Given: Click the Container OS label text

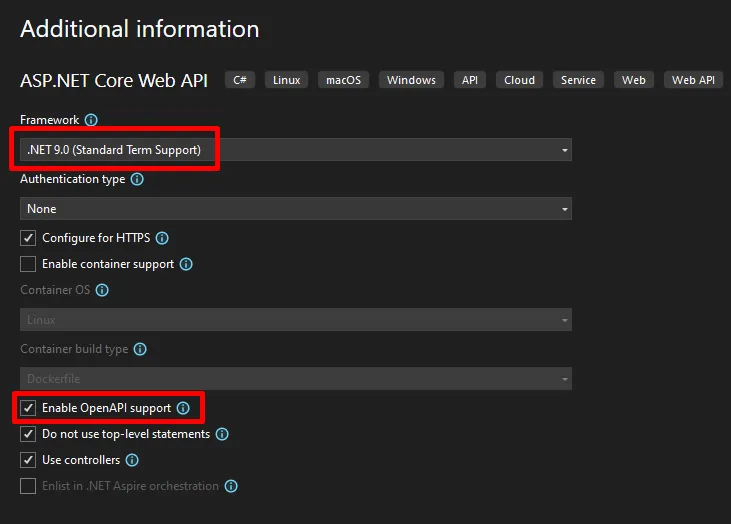Looking at the screenshot, I should (55, 290).
